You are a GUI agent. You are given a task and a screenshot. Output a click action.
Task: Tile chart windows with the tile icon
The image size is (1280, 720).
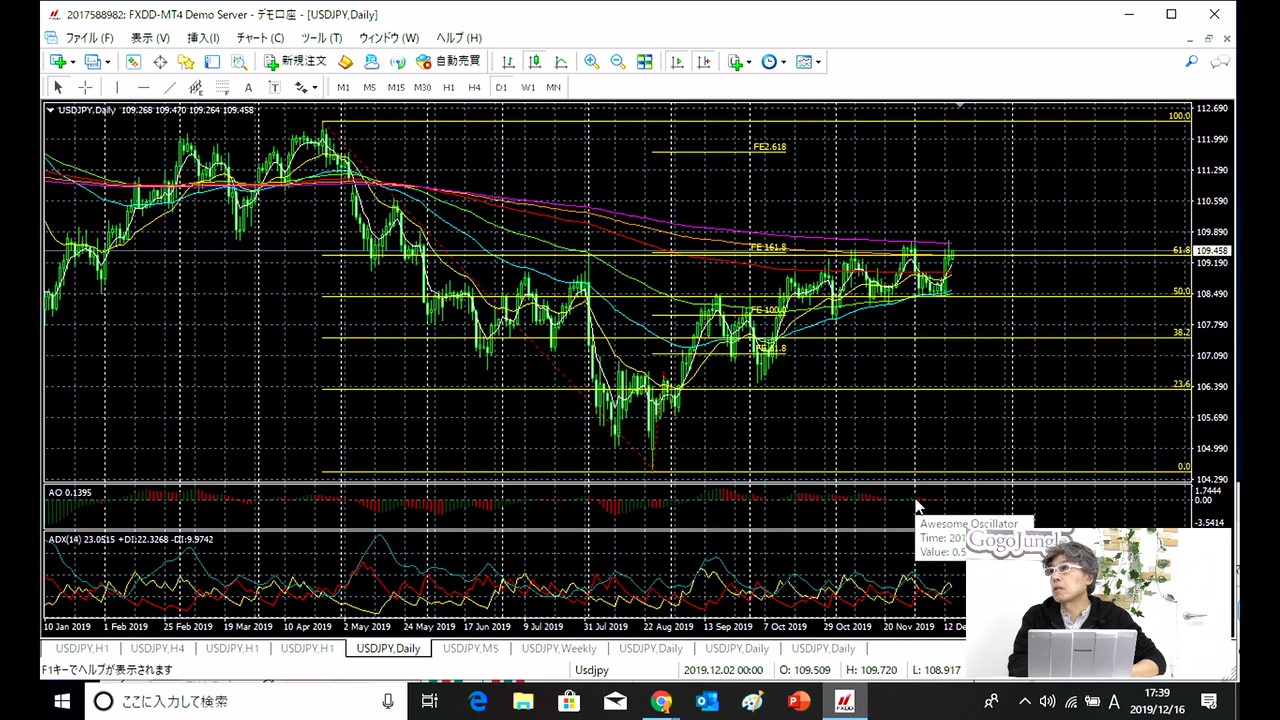point(645,62)
